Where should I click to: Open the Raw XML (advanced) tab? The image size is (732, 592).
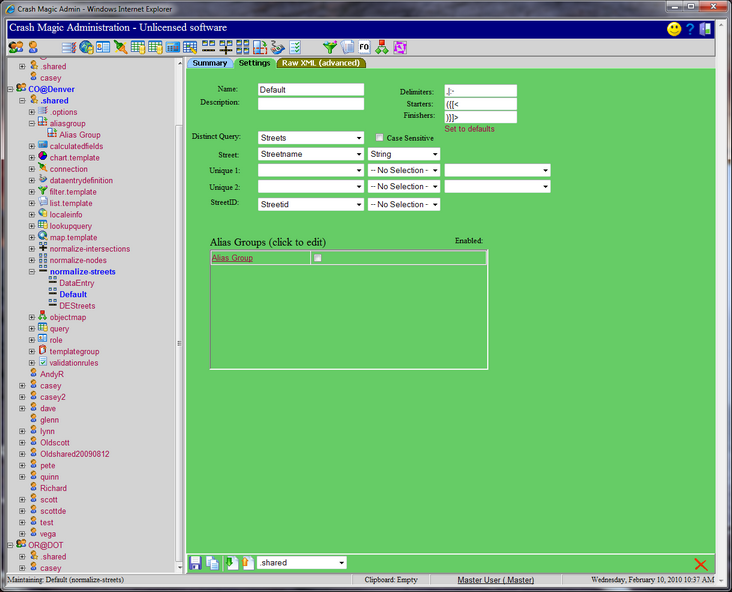(320, 63)
